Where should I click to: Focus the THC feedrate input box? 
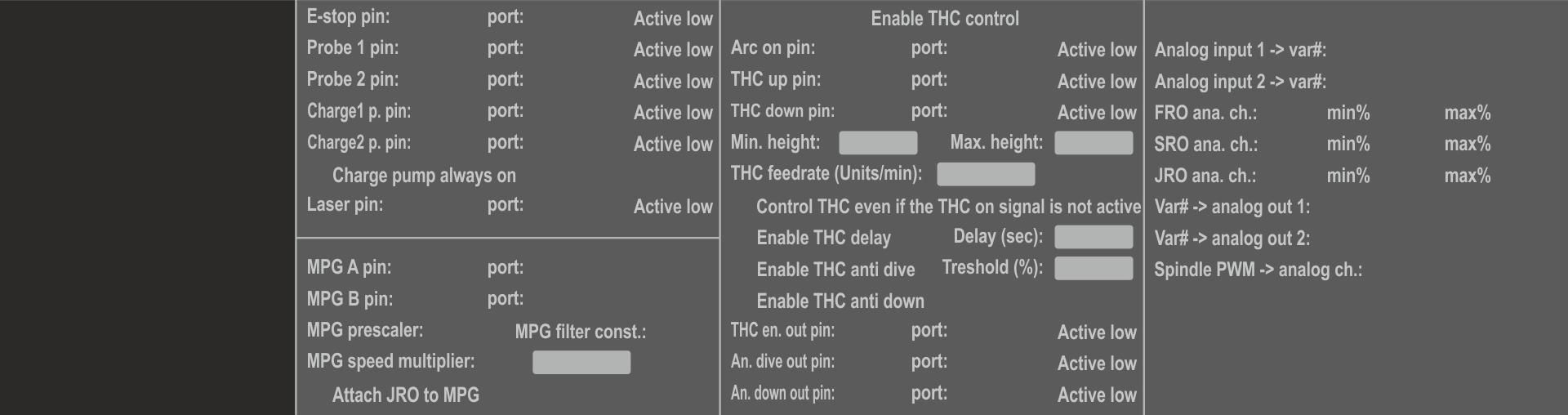986,174
